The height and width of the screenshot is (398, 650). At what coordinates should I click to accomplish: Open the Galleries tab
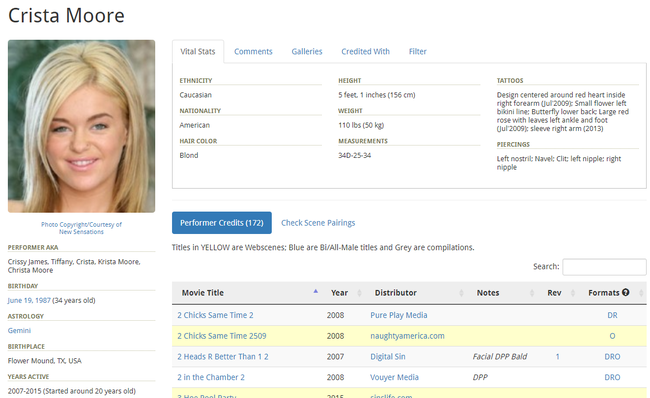click(x=307, y=51)
